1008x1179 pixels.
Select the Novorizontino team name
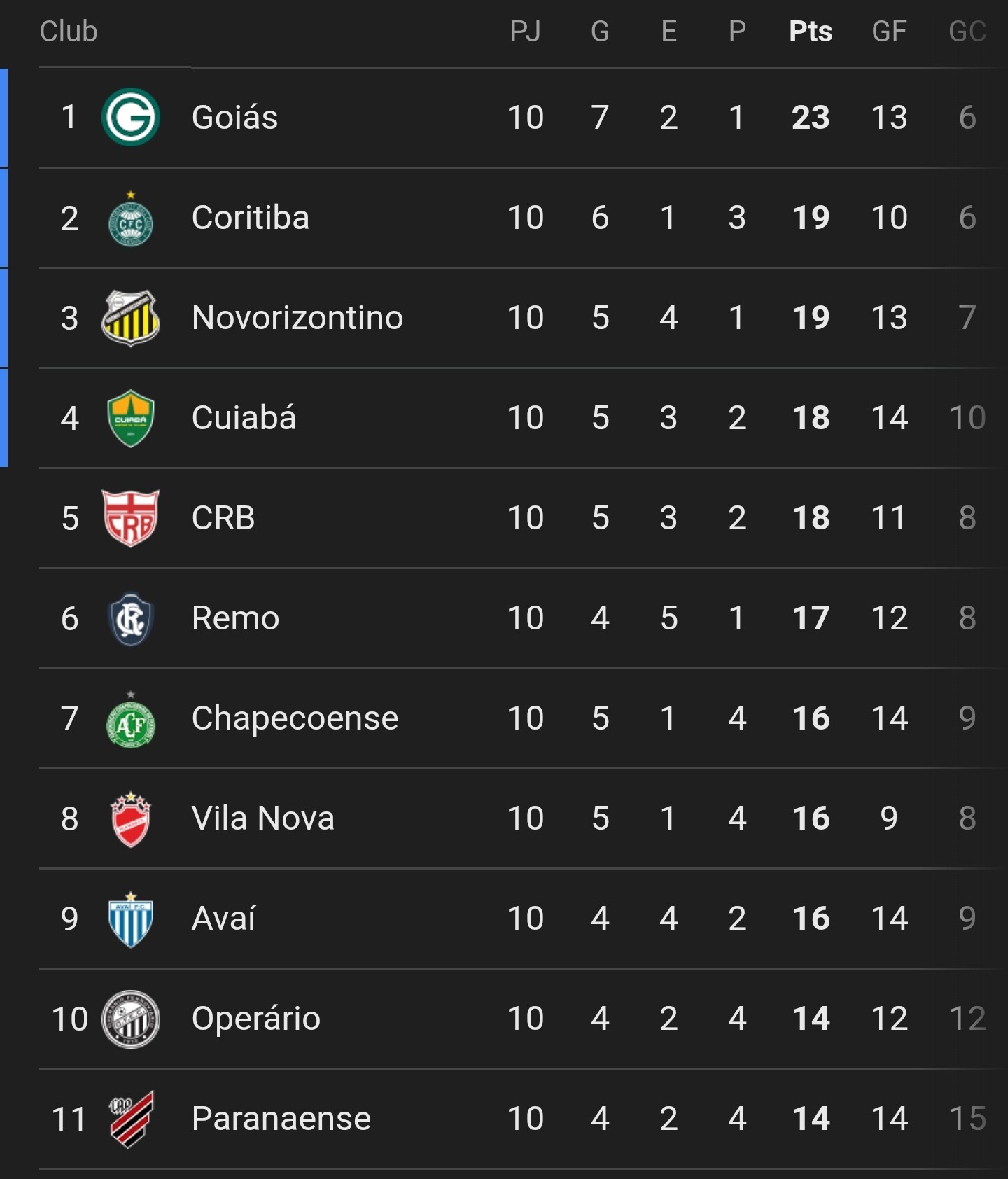(x=297, y=318)
